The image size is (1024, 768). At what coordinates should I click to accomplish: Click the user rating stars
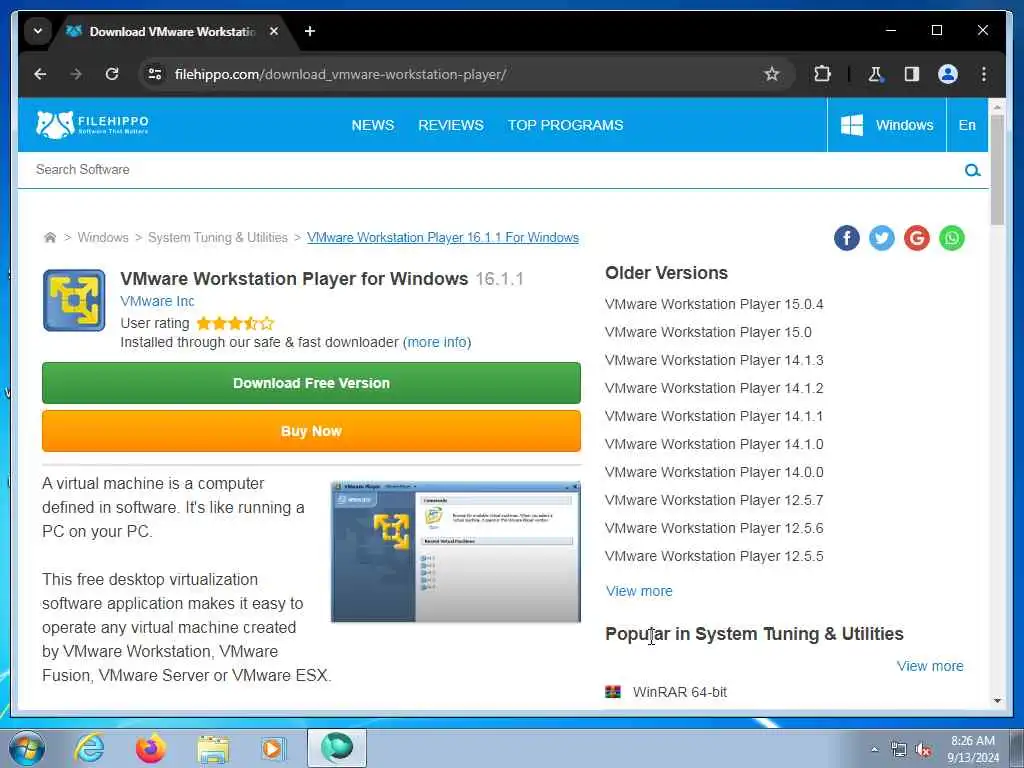pos(235,323)
